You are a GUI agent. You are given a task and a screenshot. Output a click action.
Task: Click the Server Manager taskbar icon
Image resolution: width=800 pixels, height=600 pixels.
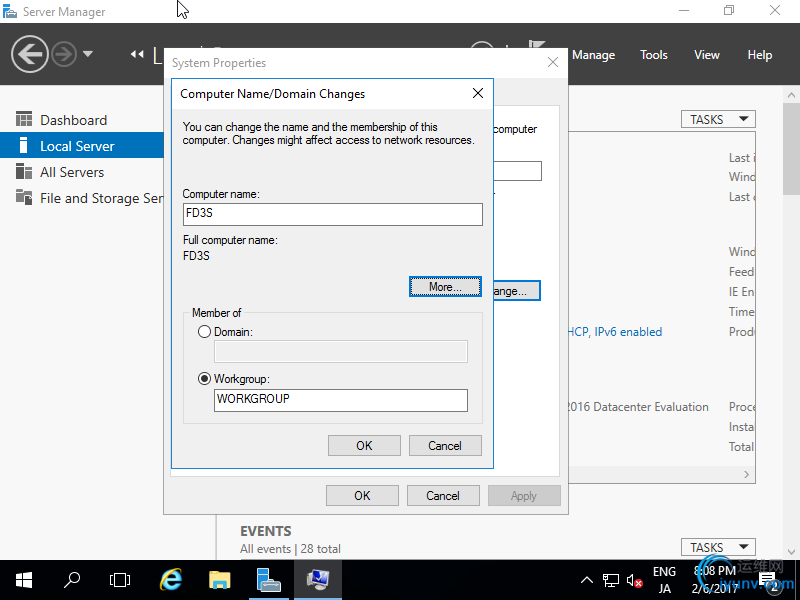(268, 579)
